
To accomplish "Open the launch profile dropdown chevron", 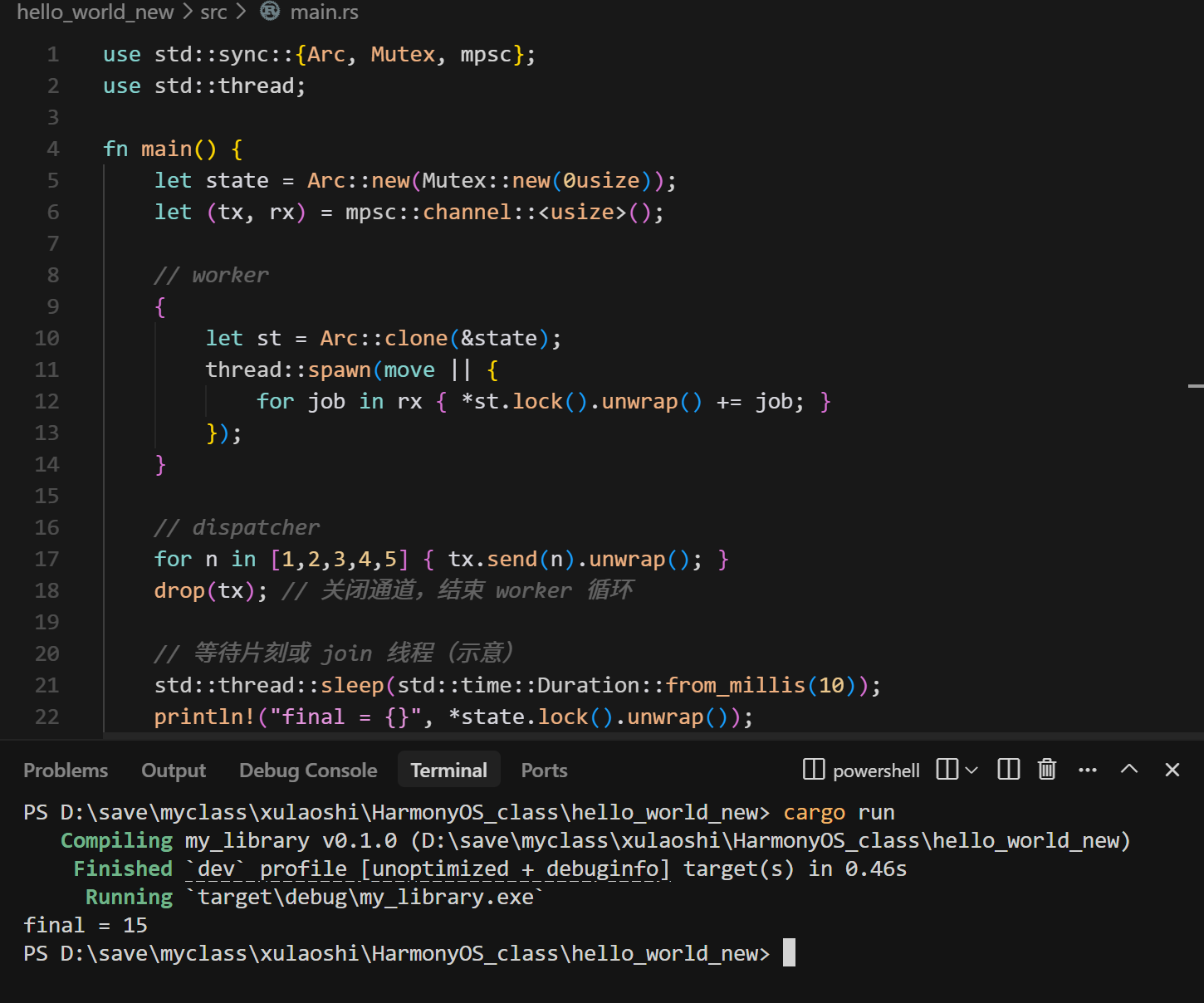I will tap(971, 771).
